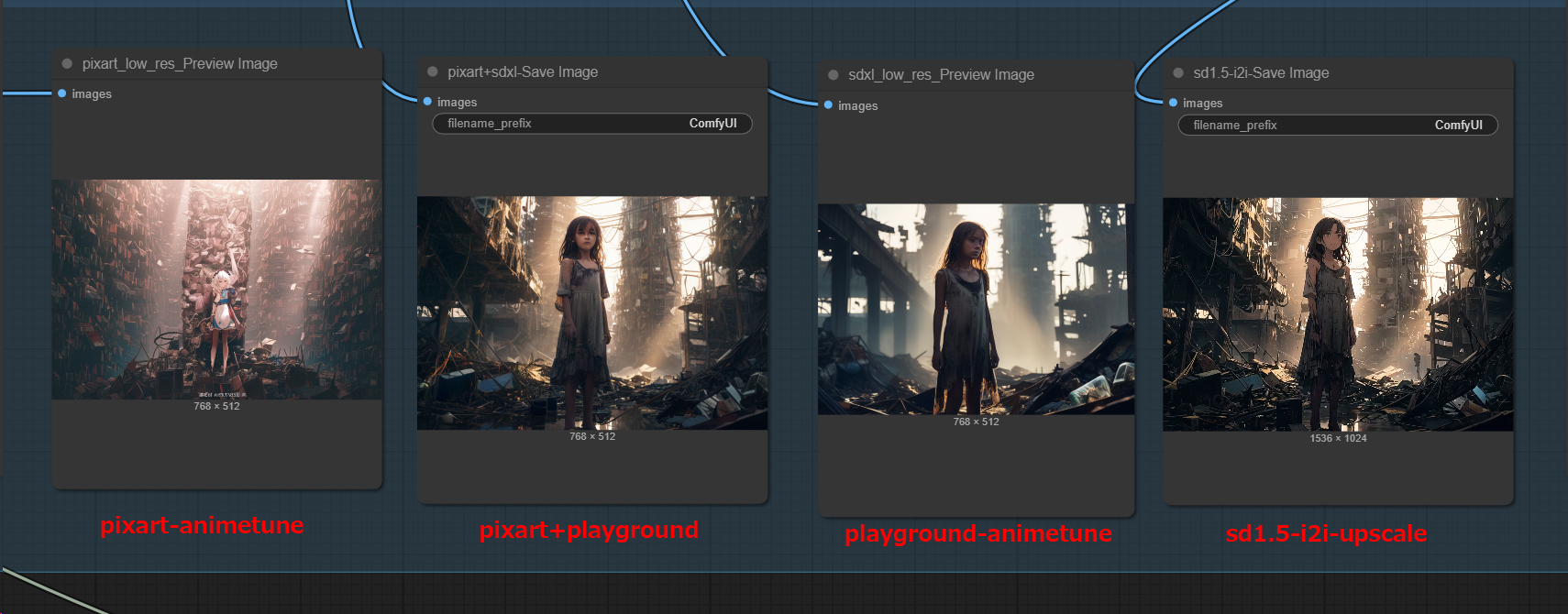The height and width of the screenshot is (614, 1568).
Task: Collapse the pixart_low_res_Preview Image node
Action: click(x=67, y=64)
